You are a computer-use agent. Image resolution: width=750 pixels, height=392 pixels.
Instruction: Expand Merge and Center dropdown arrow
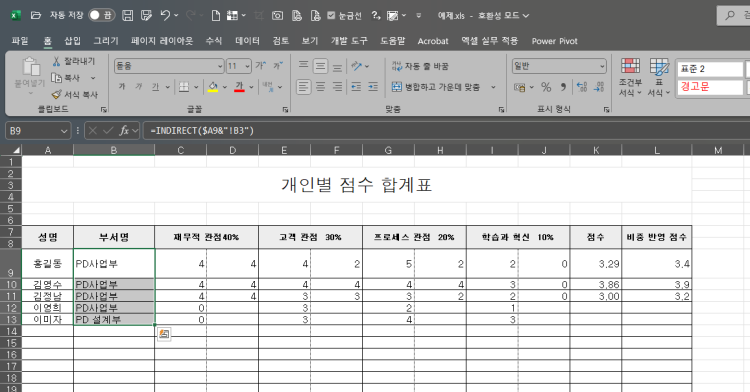(493, 87)
